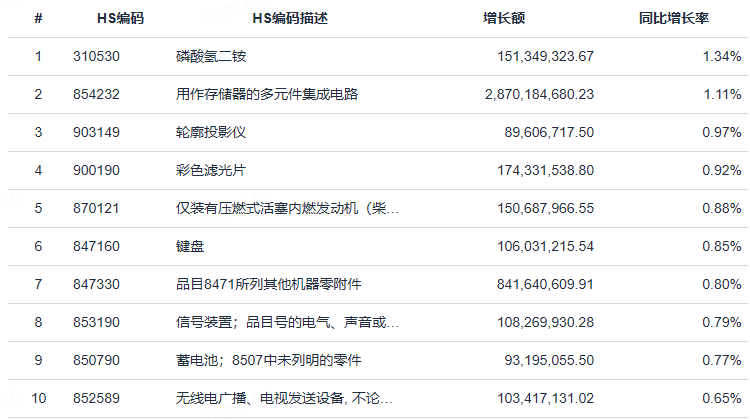Image resolution: width=750 pixels, height=419 pixels.
Task: Click the 同比增长率 column header
Action: (x=674, y=18)
